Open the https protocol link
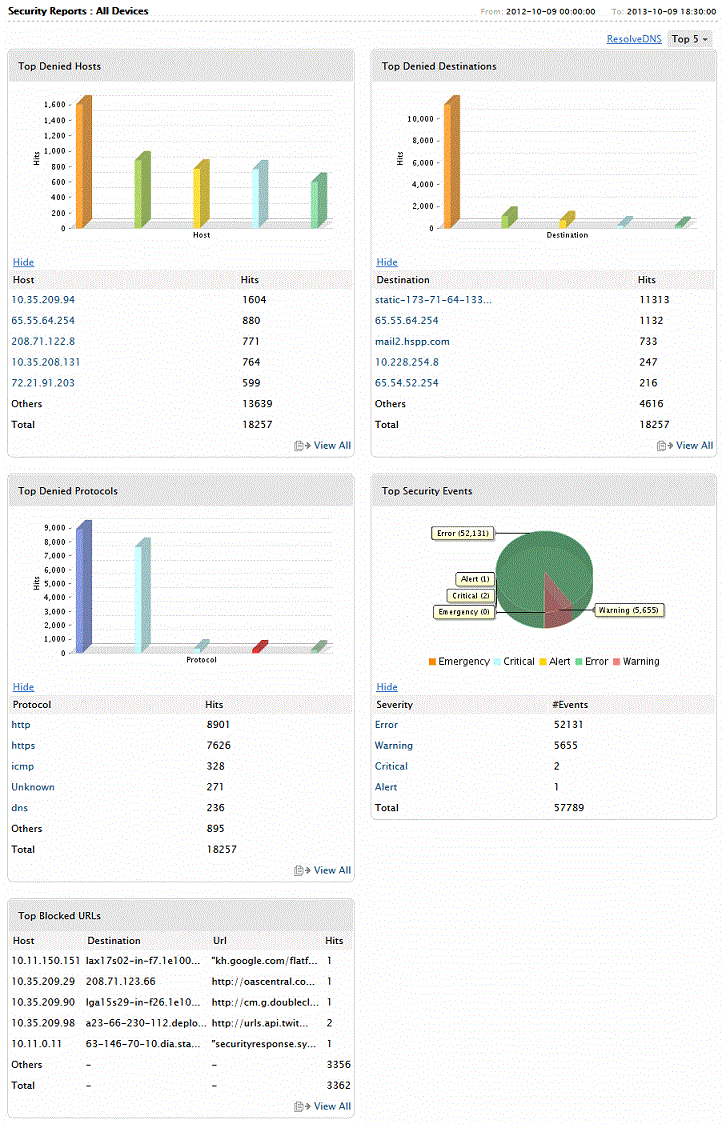 (x=23, y=746)
